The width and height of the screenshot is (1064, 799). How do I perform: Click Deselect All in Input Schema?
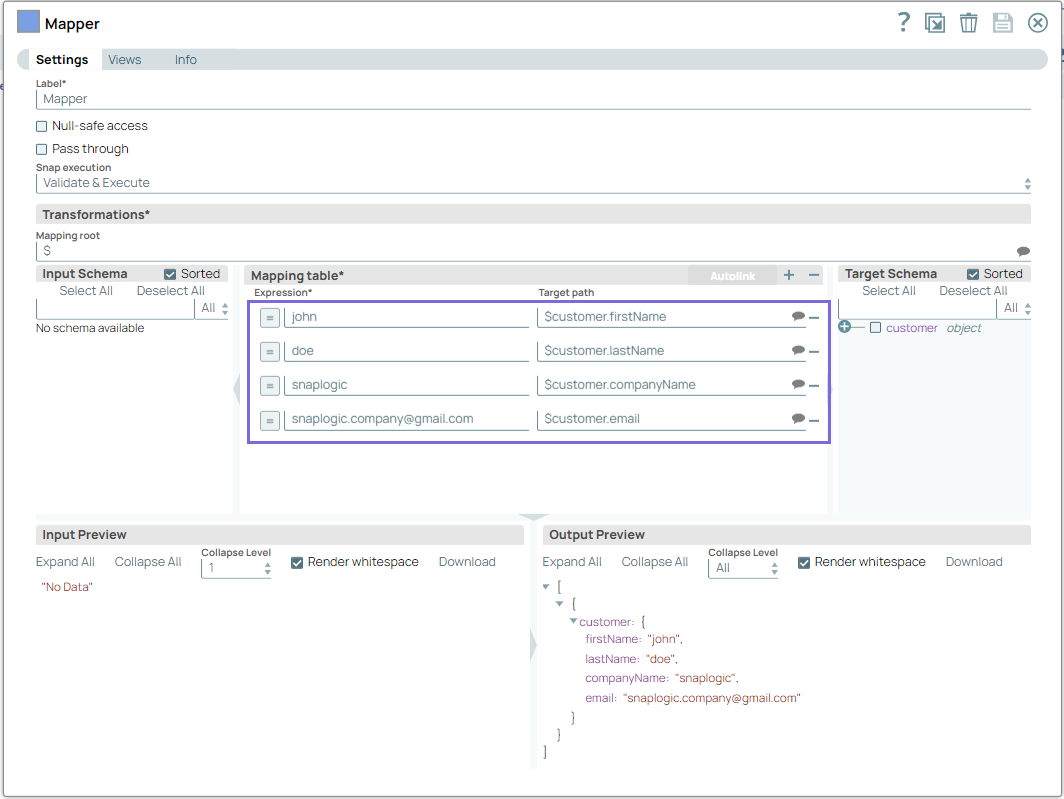(x=170, y=290)
